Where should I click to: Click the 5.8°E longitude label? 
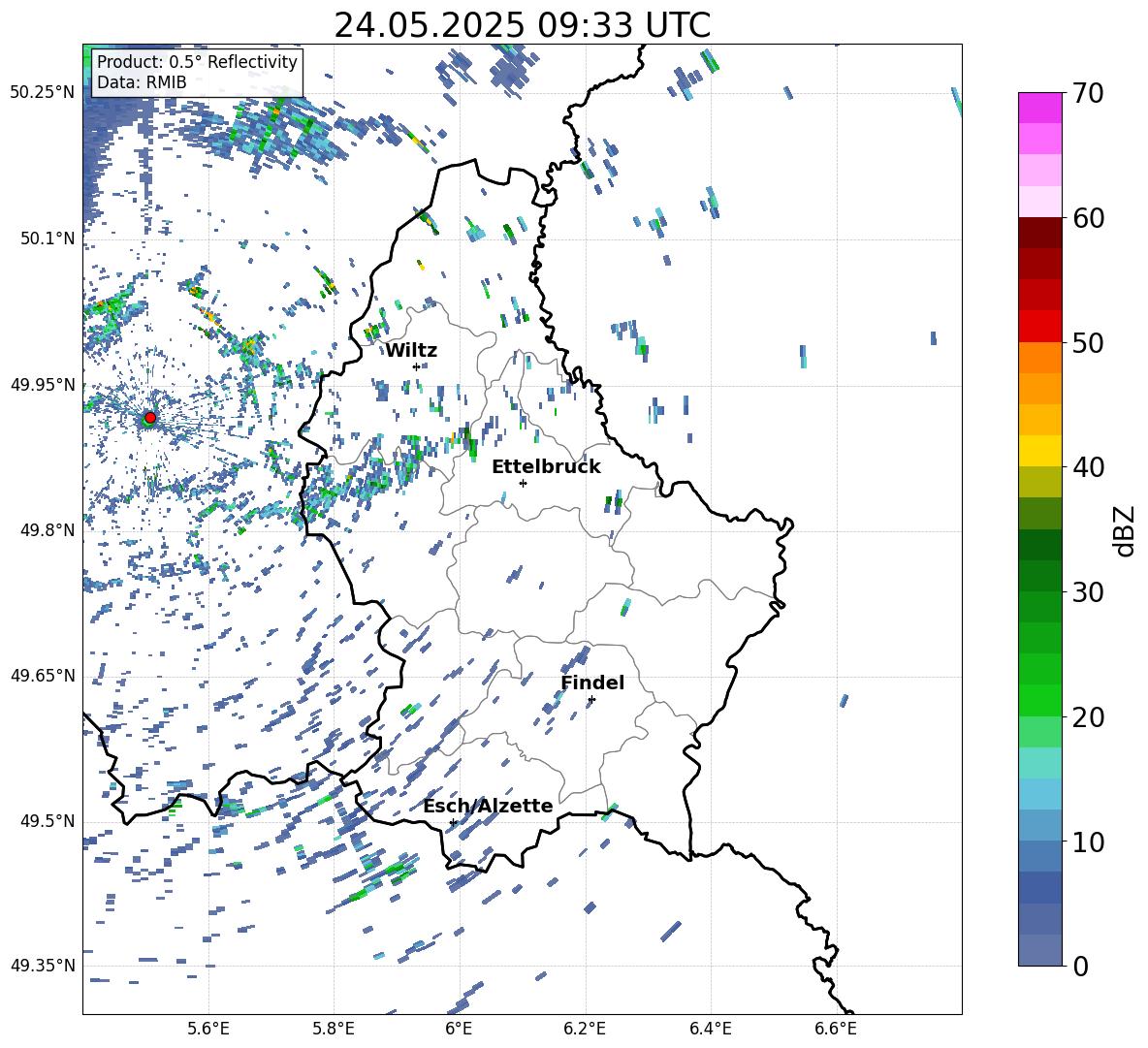coord(334,1030)
